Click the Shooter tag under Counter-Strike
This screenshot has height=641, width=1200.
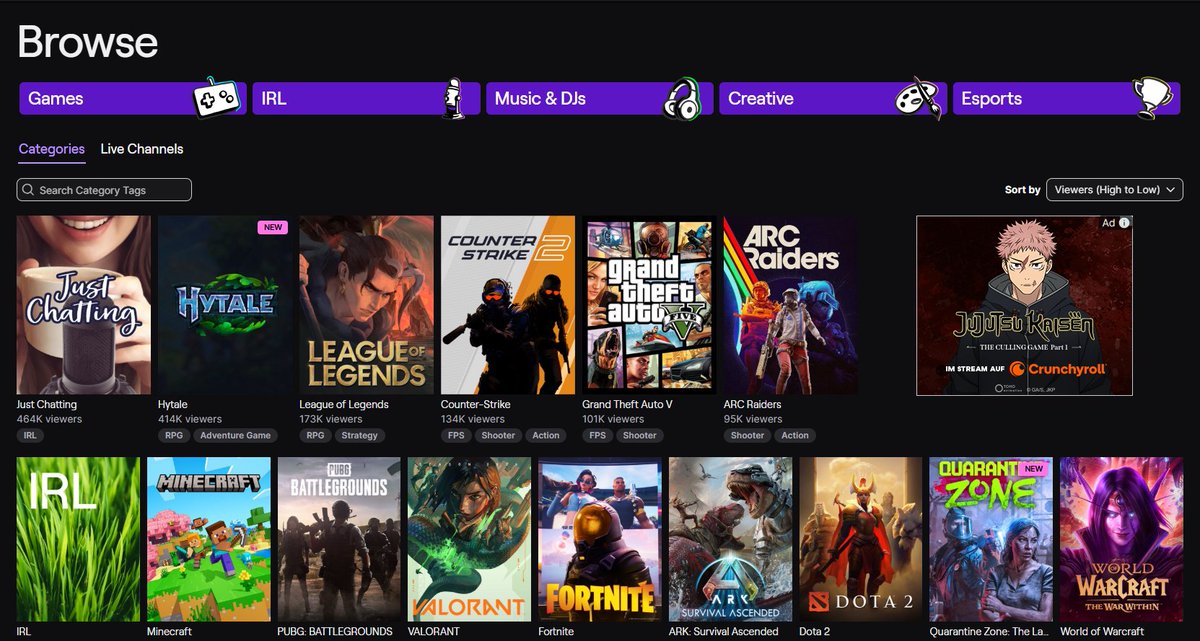[499, 436]
